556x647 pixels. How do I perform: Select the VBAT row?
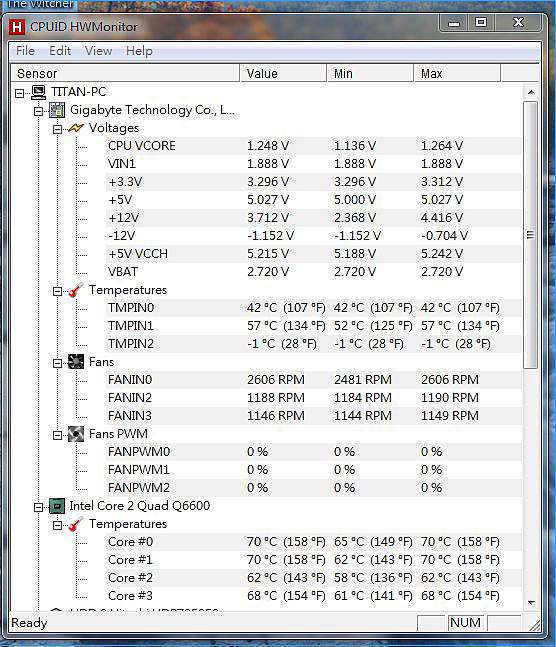(314, 272)
